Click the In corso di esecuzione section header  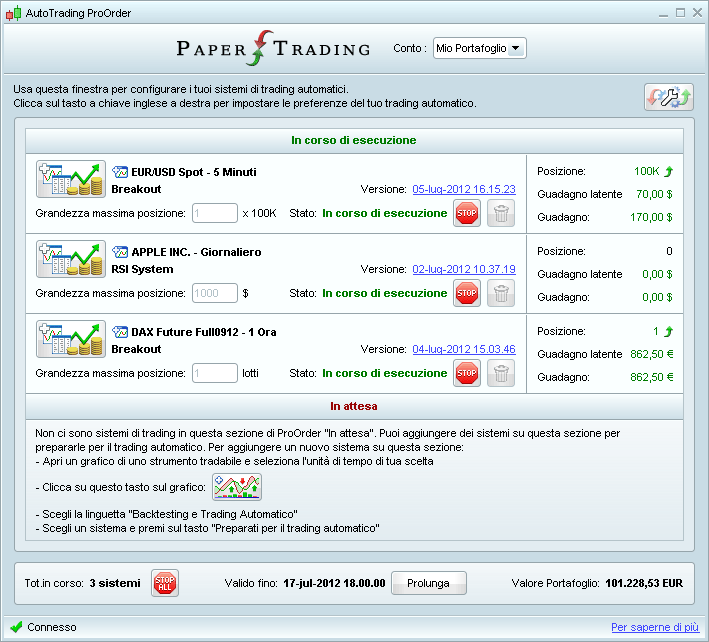[x=354, y=141]
